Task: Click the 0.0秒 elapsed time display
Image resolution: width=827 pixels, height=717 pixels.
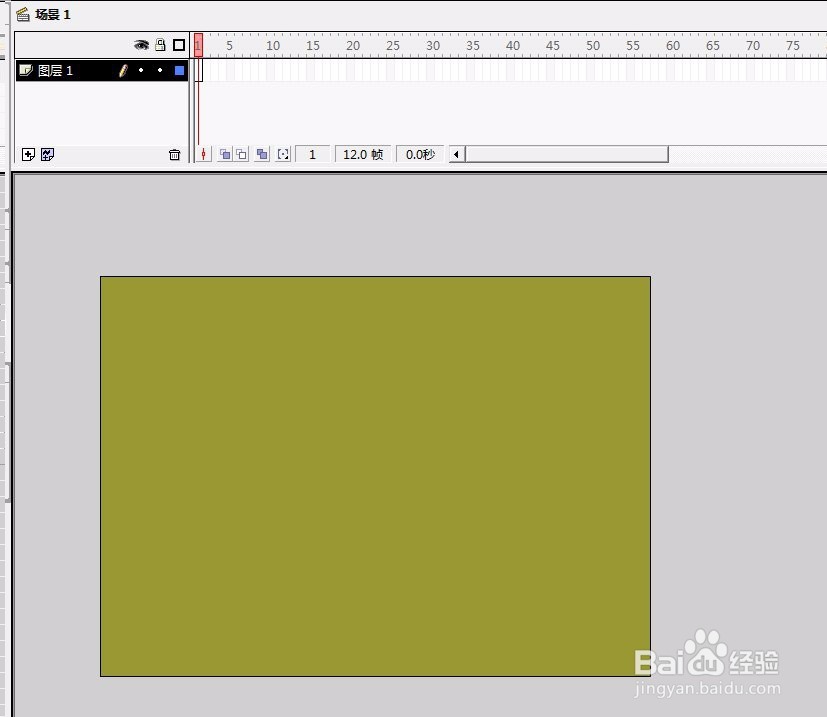Action: (x=420, y=155)
